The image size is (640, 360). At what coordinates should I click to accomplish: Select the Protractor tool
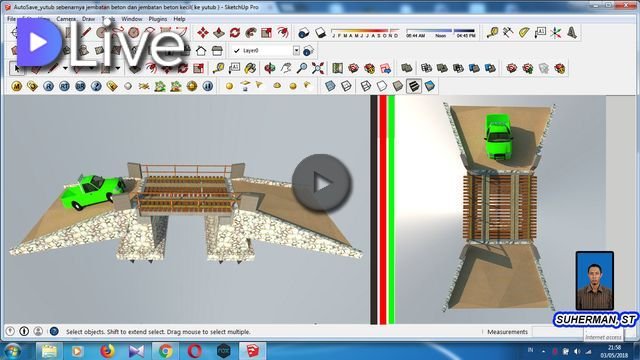pyautogui.click(x=524, y=33)
